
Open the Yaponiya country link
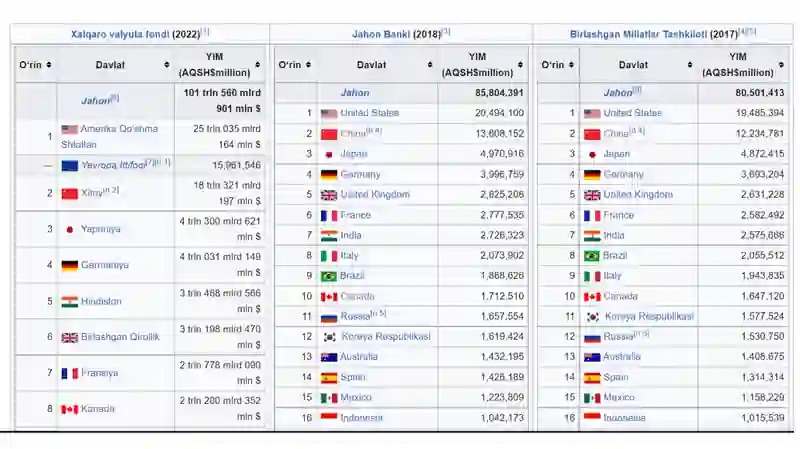coord(101,229)
